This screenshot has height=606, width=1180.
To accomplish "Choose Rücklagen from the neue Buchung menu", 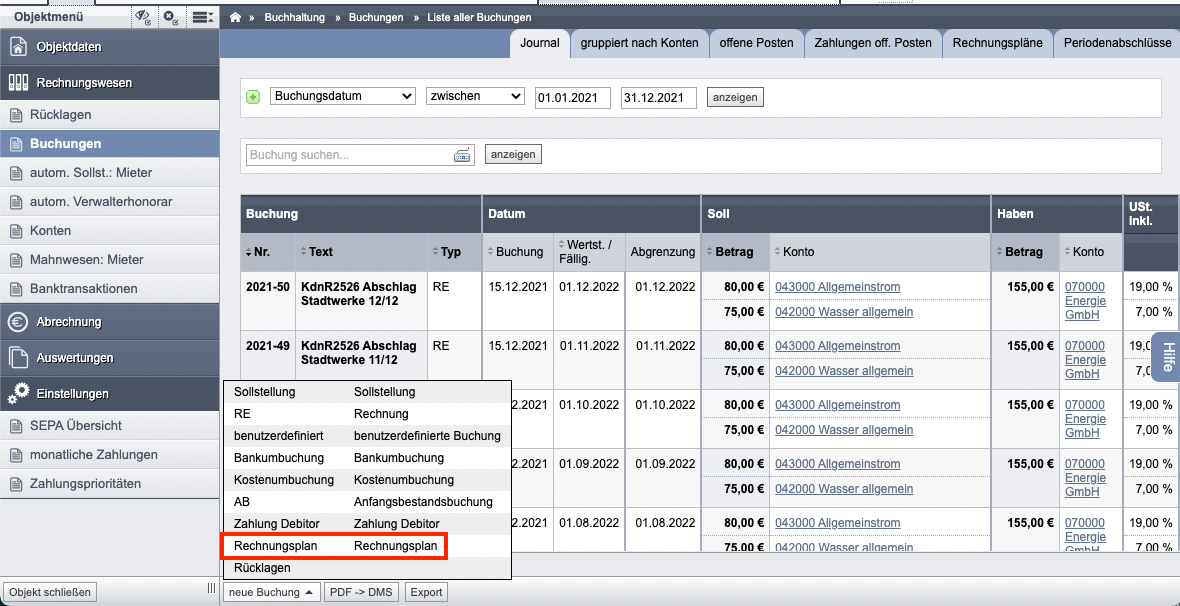I will [x=367, y=568].
